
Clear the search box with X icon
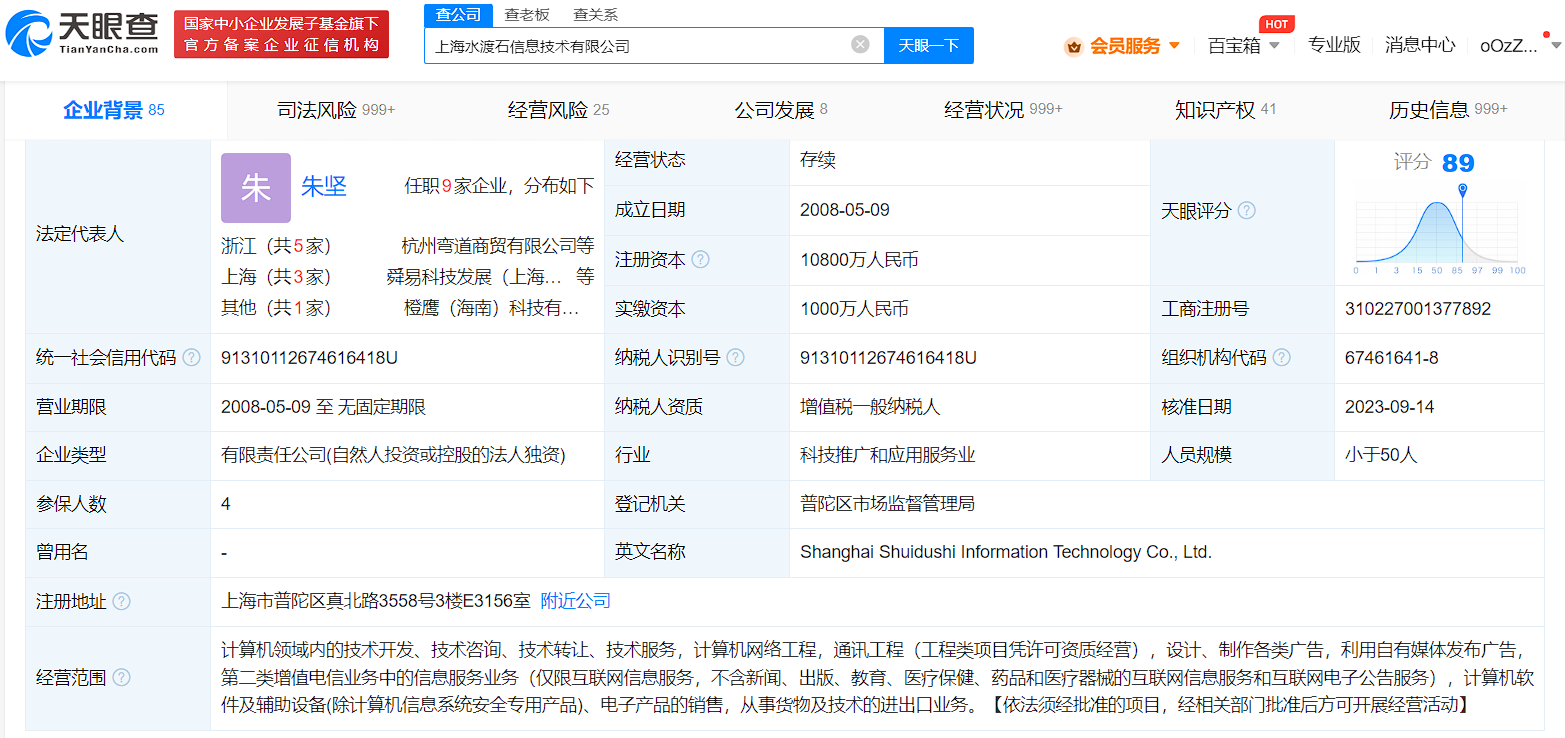(860, 45)
